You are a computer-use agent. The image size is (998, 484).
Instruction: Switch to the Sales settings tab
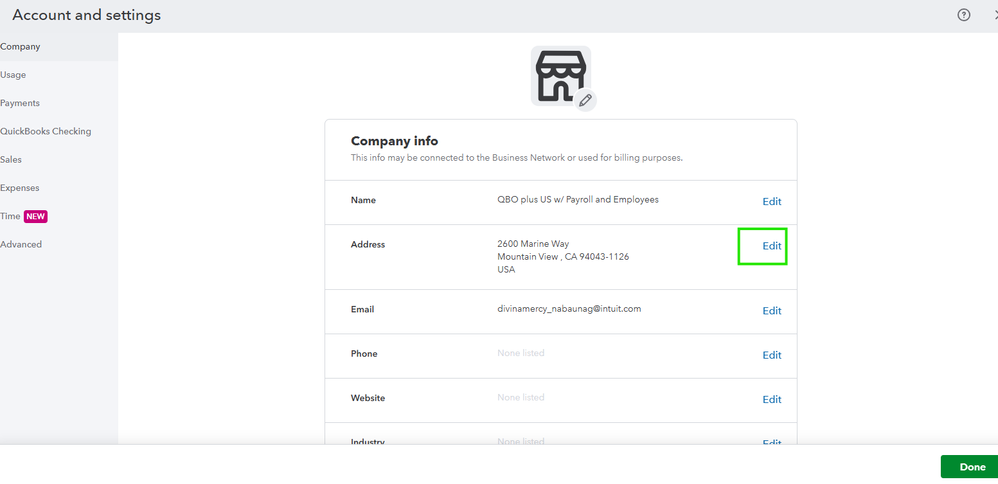coord(11,160)
